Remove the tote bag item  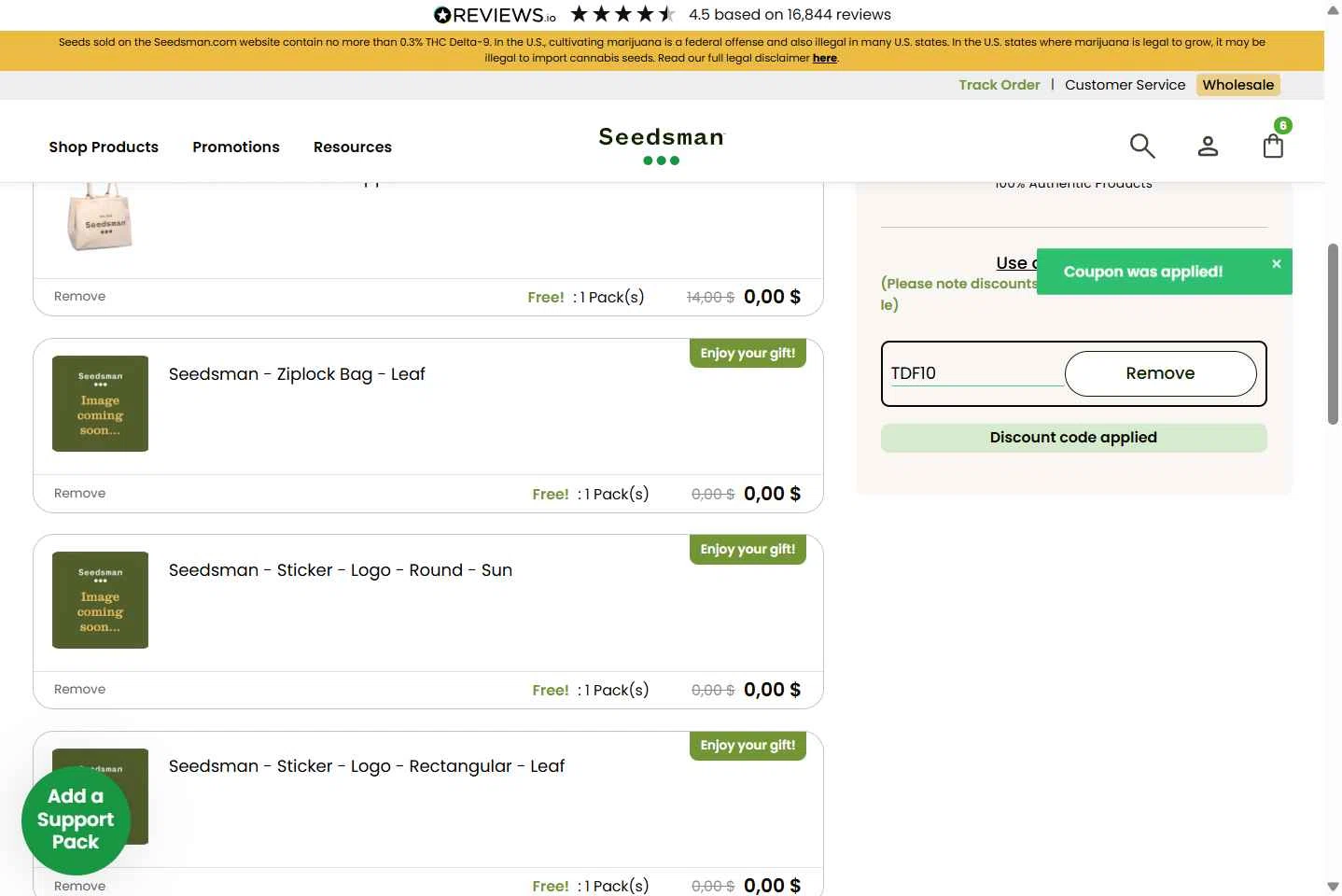(x=79, y=297)
